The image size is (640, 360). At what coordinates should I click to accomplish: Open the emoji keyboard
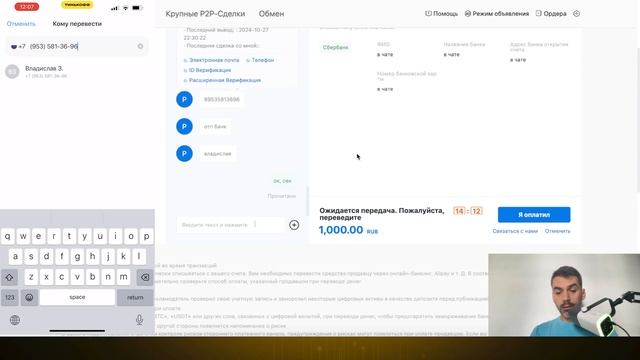point(29,297)
